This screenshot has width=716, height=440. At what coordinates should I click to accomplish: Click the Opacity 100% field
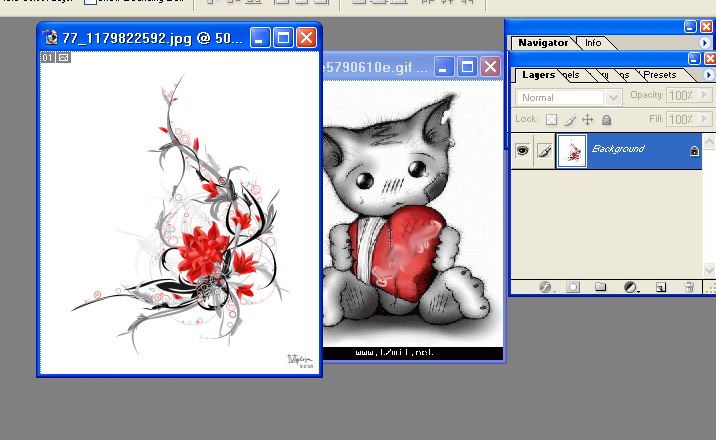pos(681,95)
